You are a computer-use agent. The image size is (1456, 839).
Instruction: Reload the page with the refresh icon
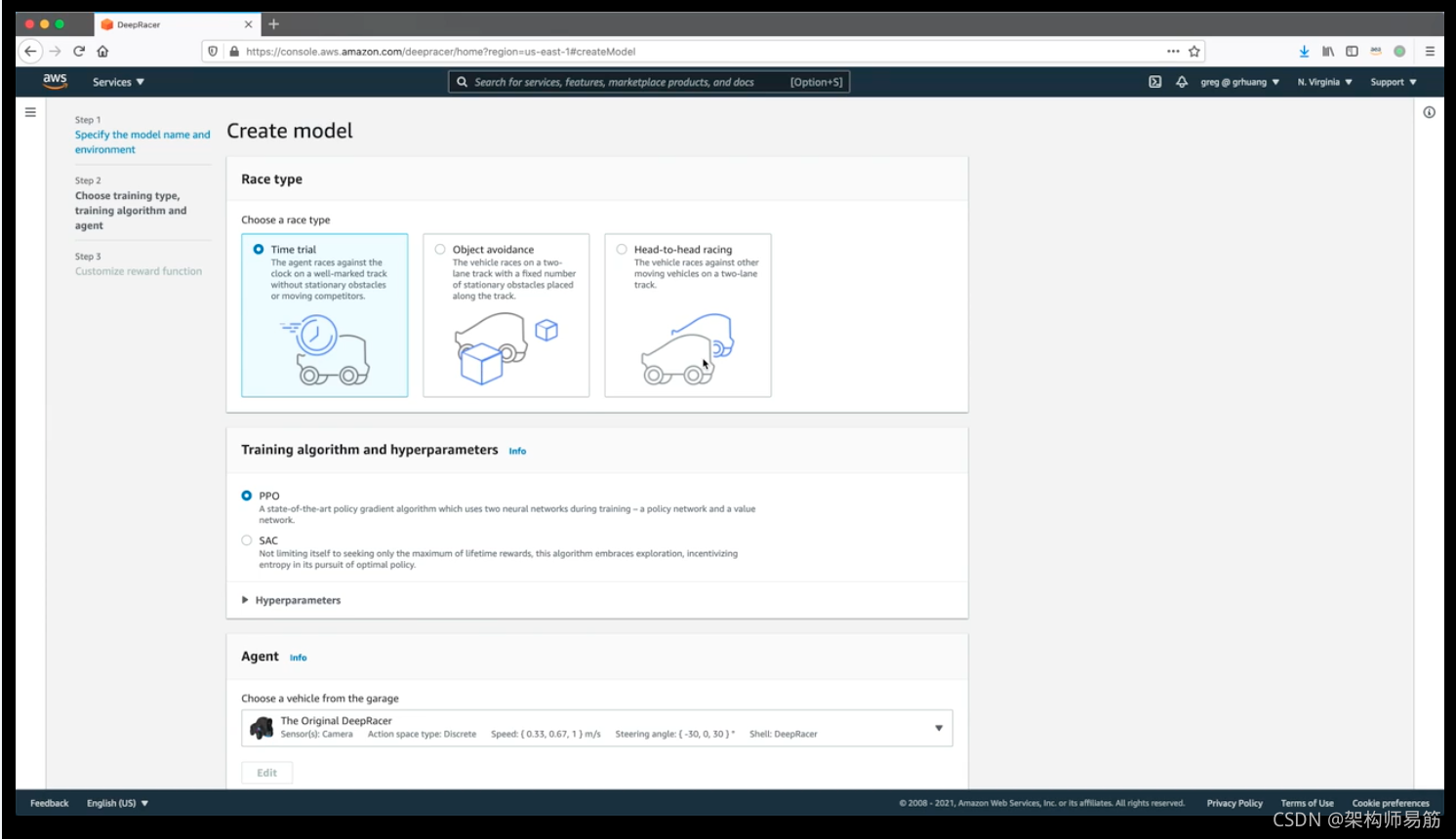click(x=79, y=52)
